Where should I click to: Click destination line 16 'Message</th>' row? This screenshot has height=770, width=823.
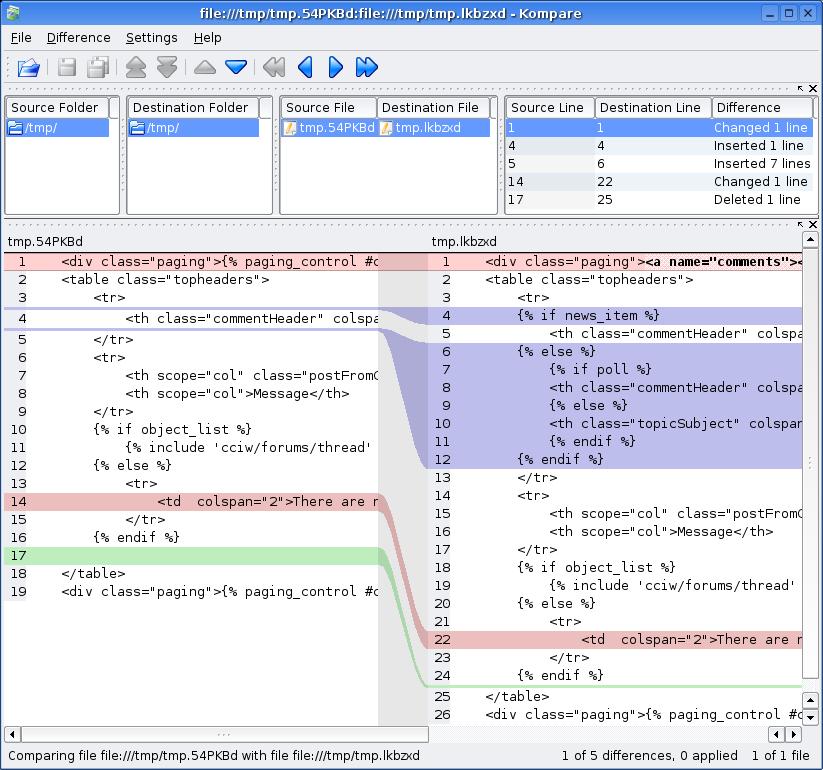pos(616,532)
